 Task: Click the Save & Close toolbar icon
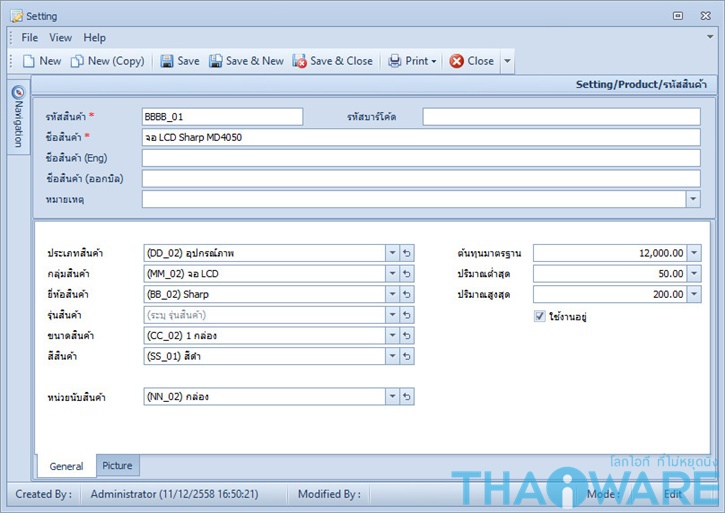(300, 61)
